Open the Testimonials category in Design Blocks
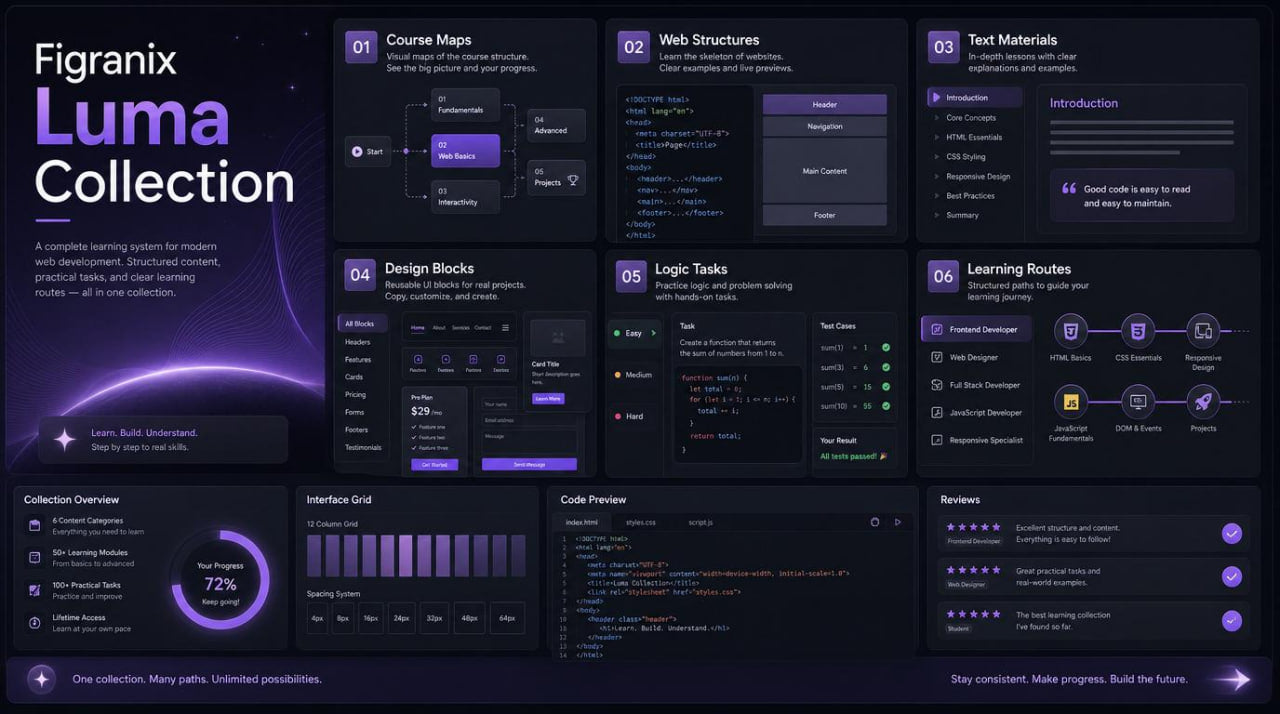This screenshot has height=714, width=1280. (363, 447)
